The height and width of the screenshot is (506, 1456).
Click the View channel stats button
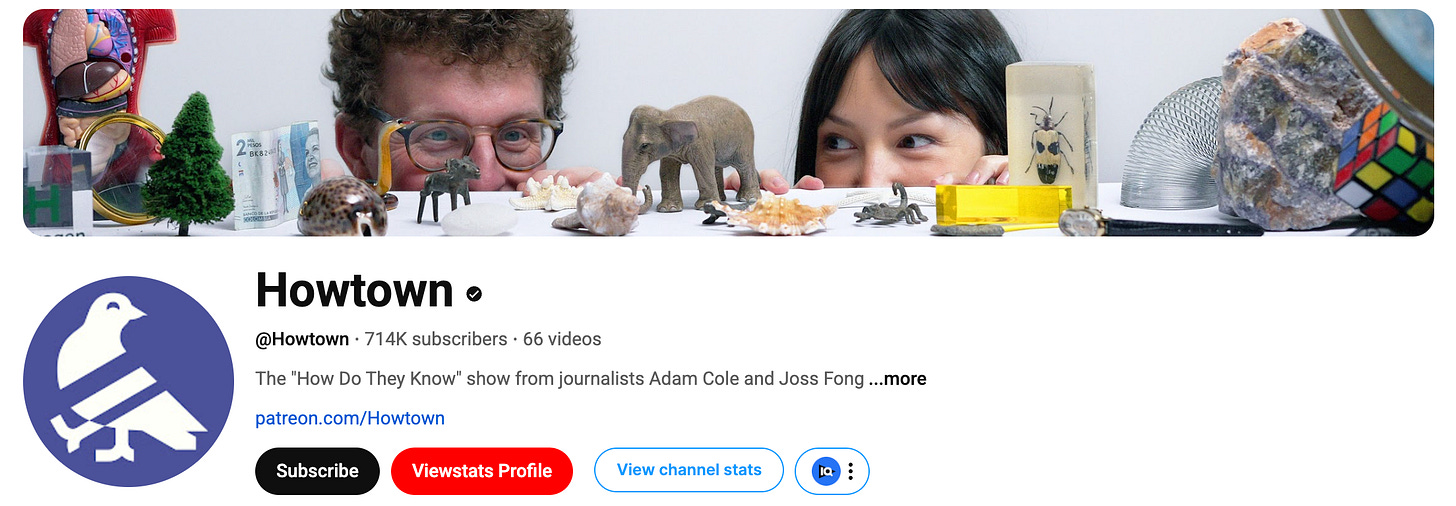pos(689,470)
